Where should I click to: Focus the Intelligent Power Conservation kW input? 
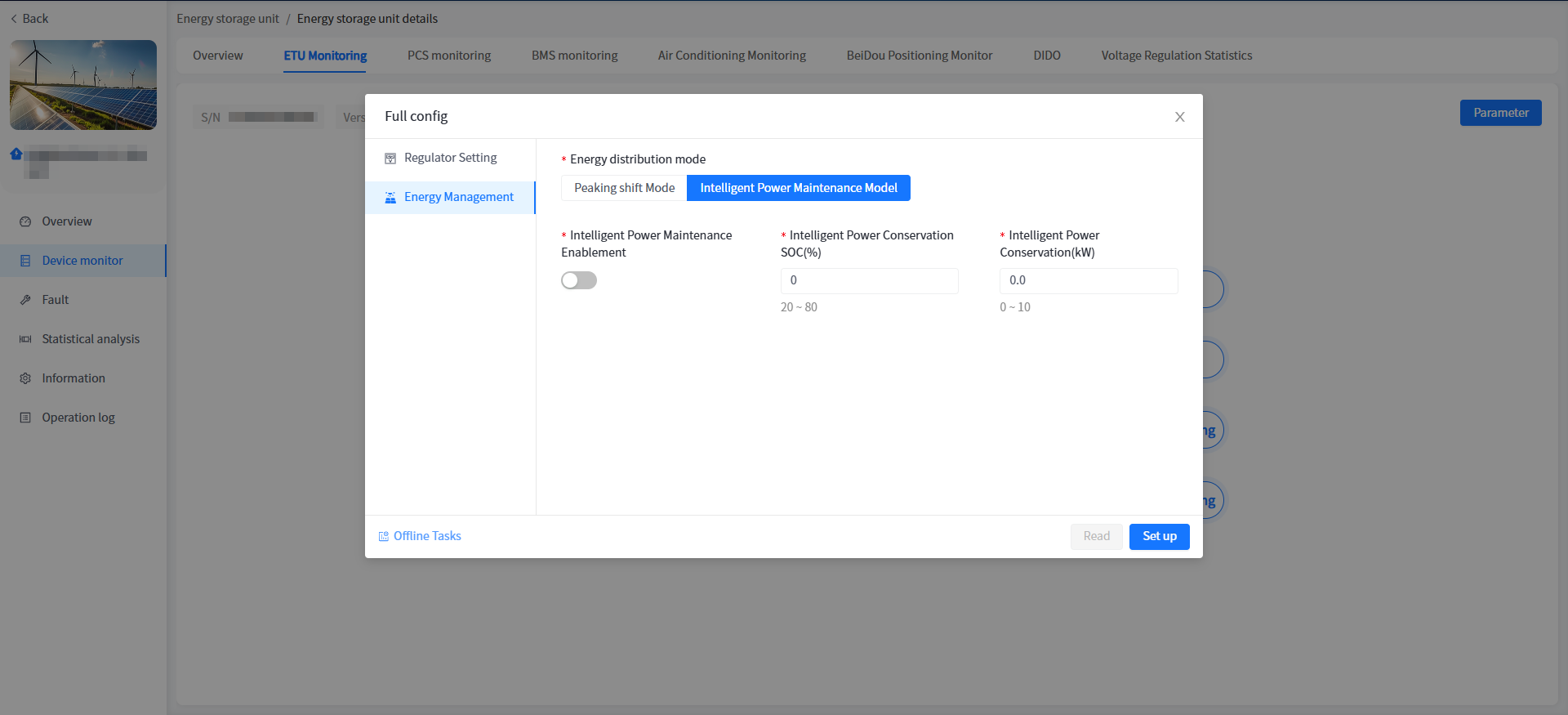click(1088, 280)
